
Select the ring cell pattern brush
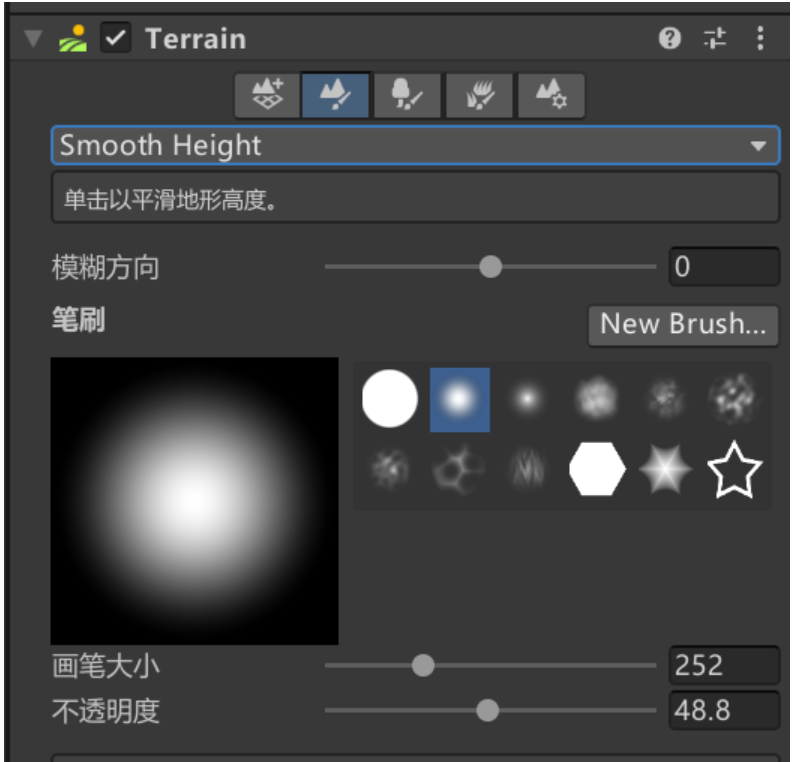click(458, 470)
